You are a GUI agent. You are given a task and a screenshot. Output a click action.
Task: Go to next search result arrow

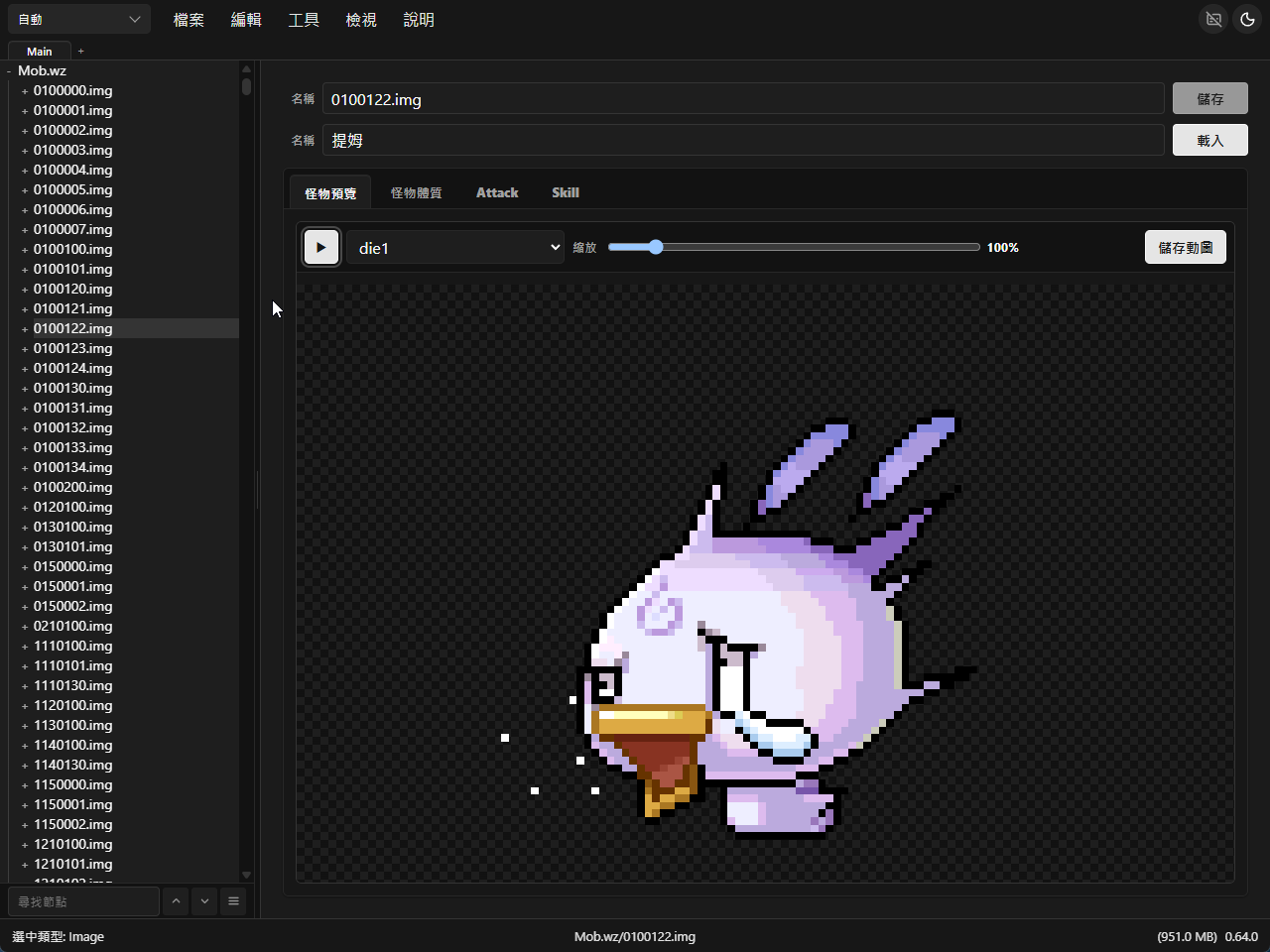[204, 901]
